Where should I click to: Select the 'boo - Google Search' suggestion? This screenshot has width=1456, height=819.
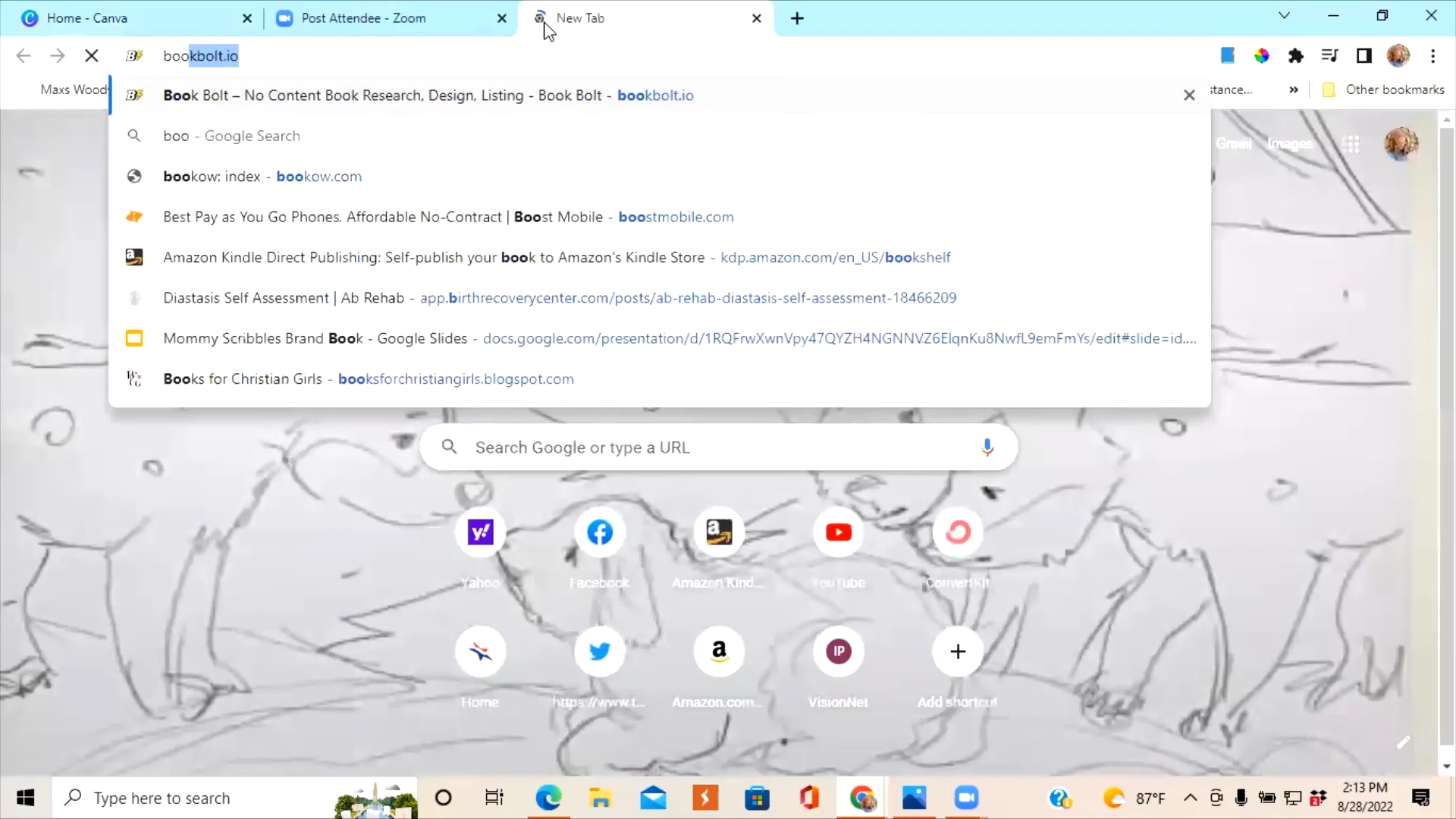click(x=660, y=136)
